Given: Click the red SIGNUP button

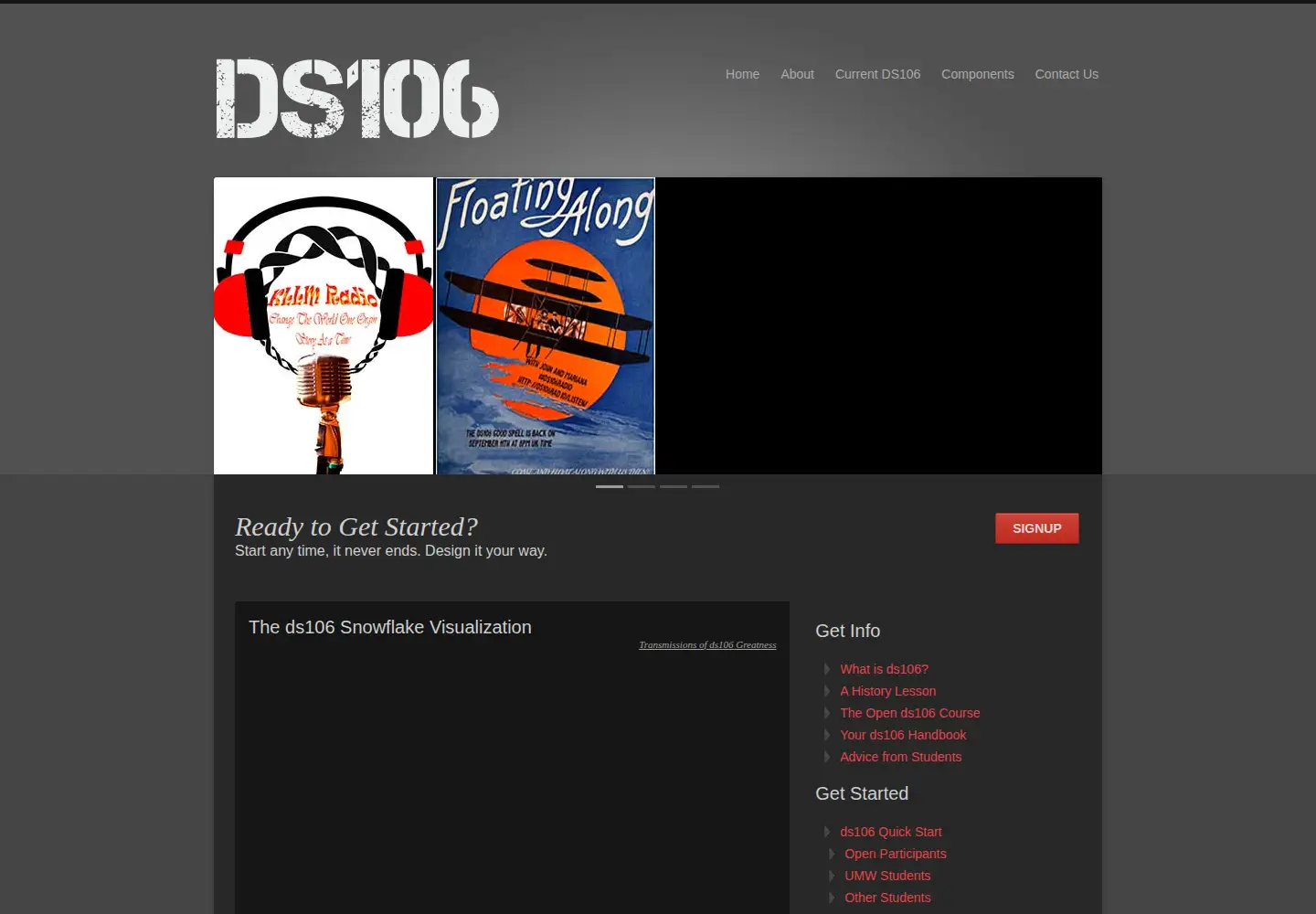Looking at the screenshot, I should pyautogui.click(x=1037, y=528).
